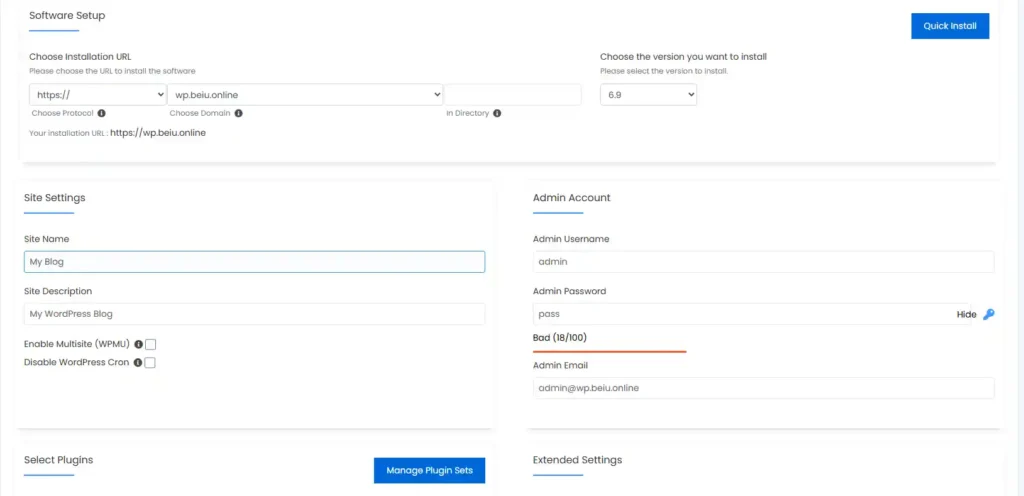
Task: Focus the Site Name field
Action: (254, 262)
